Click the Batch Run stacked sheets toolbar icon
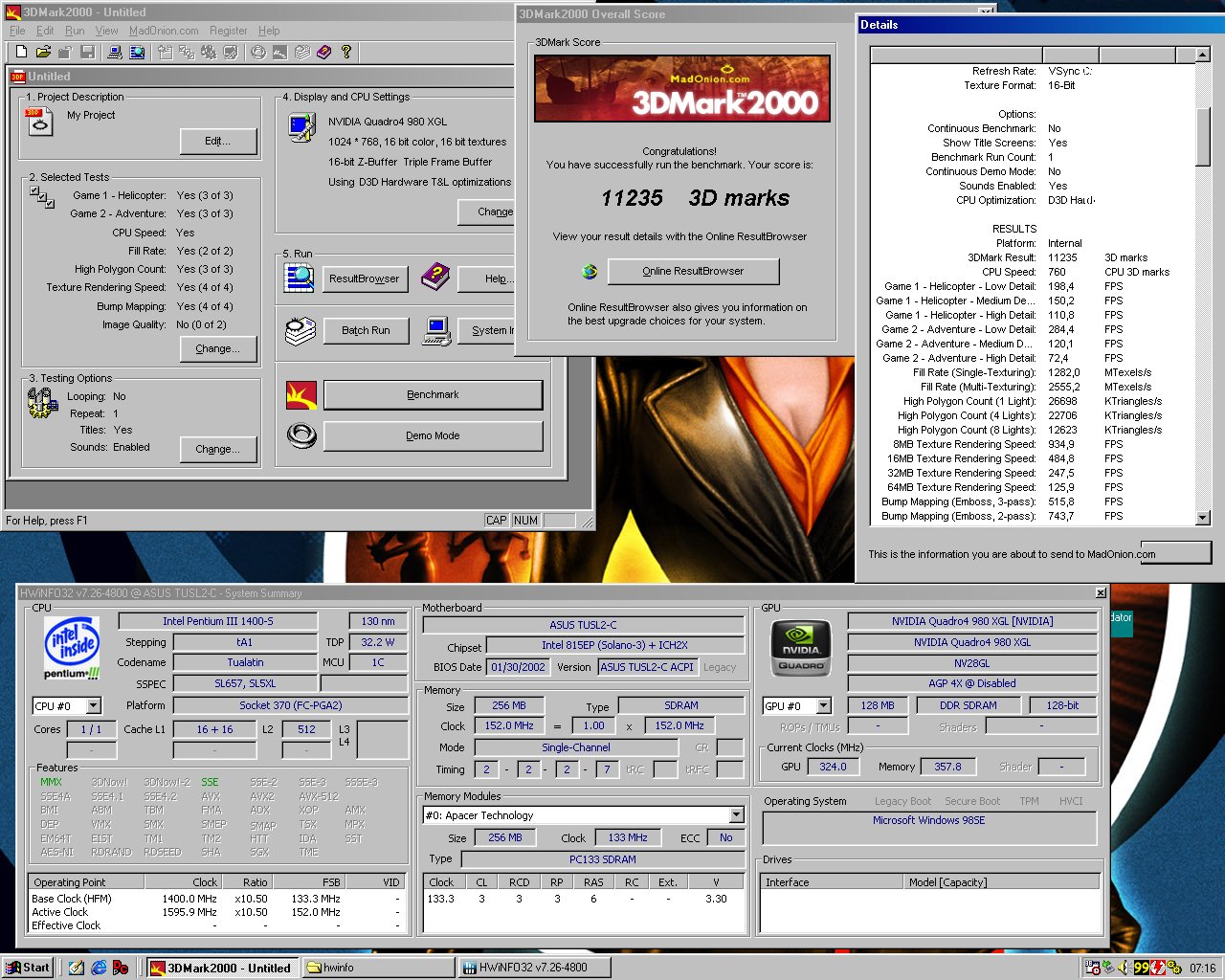Screen dimensions: 1225x980 coord(302,52)
